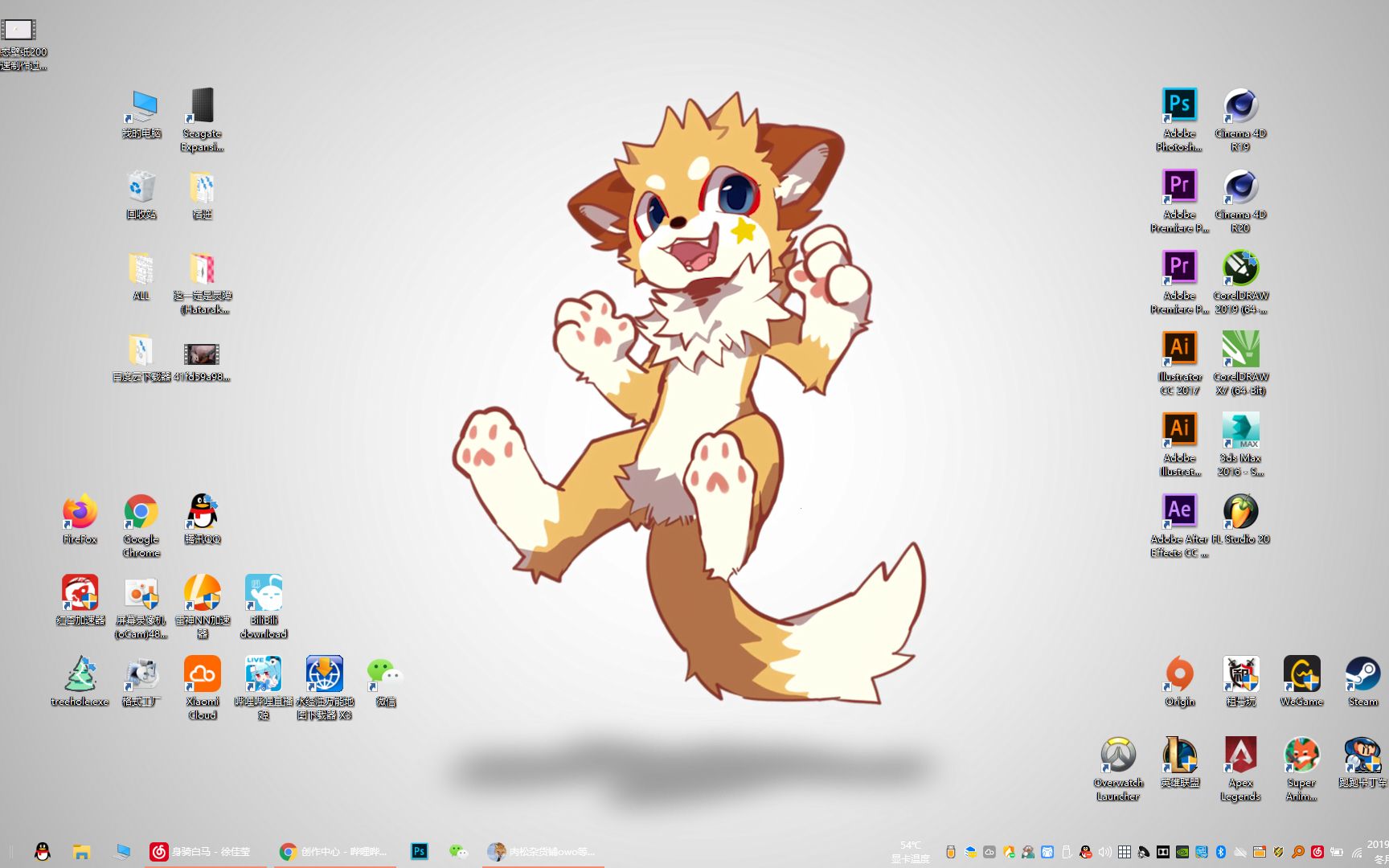Launch 英雄联盟 (League of Legends) shortcut
Image resolution: width=1389 pixels, height=868 pixels.
[x=1179, y=763]
